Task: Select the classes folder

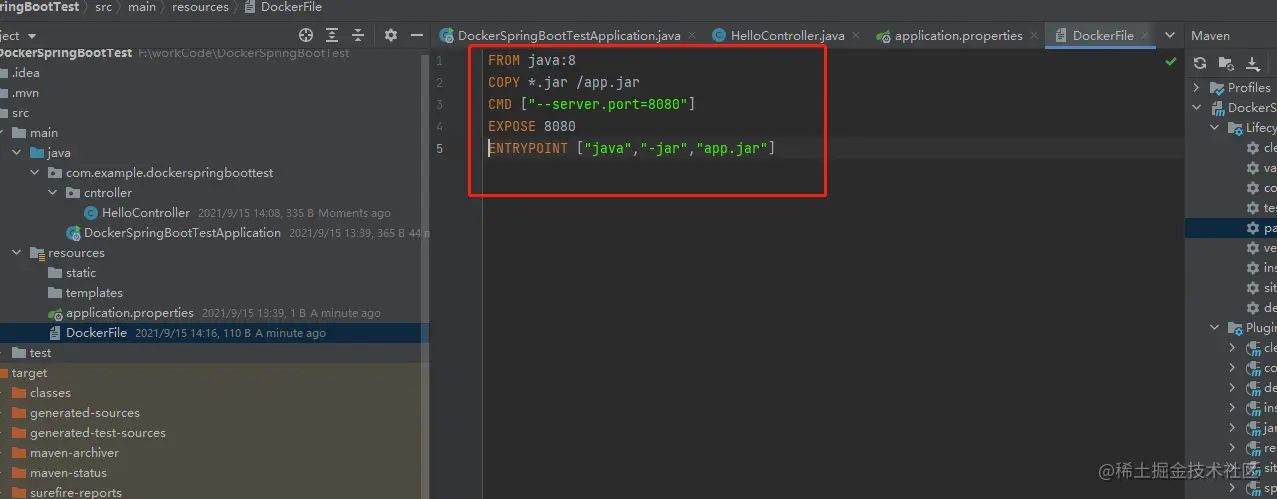Action: pos(50,393)
